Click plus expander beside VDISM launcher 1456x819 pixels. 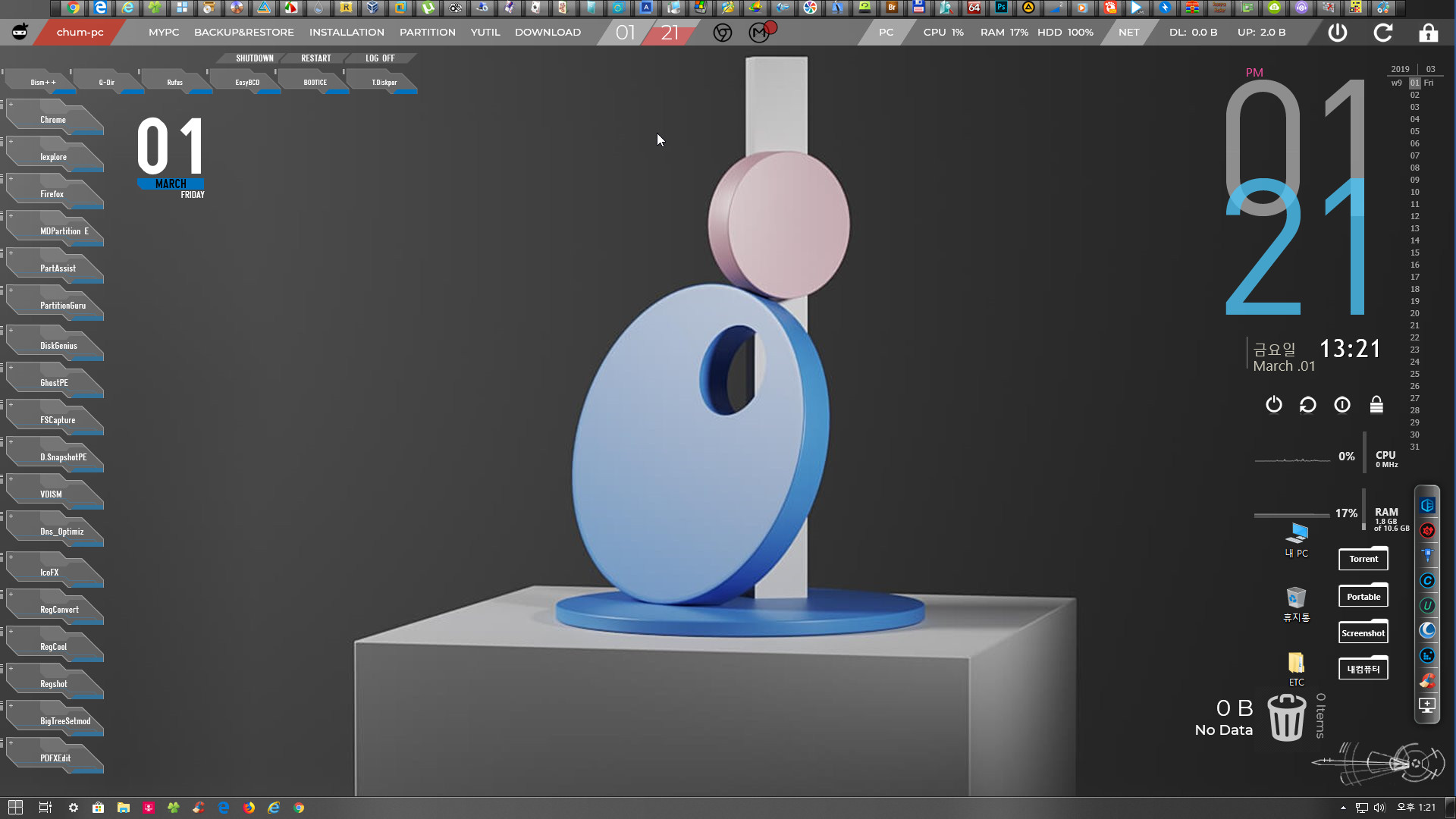coord(11,479)
